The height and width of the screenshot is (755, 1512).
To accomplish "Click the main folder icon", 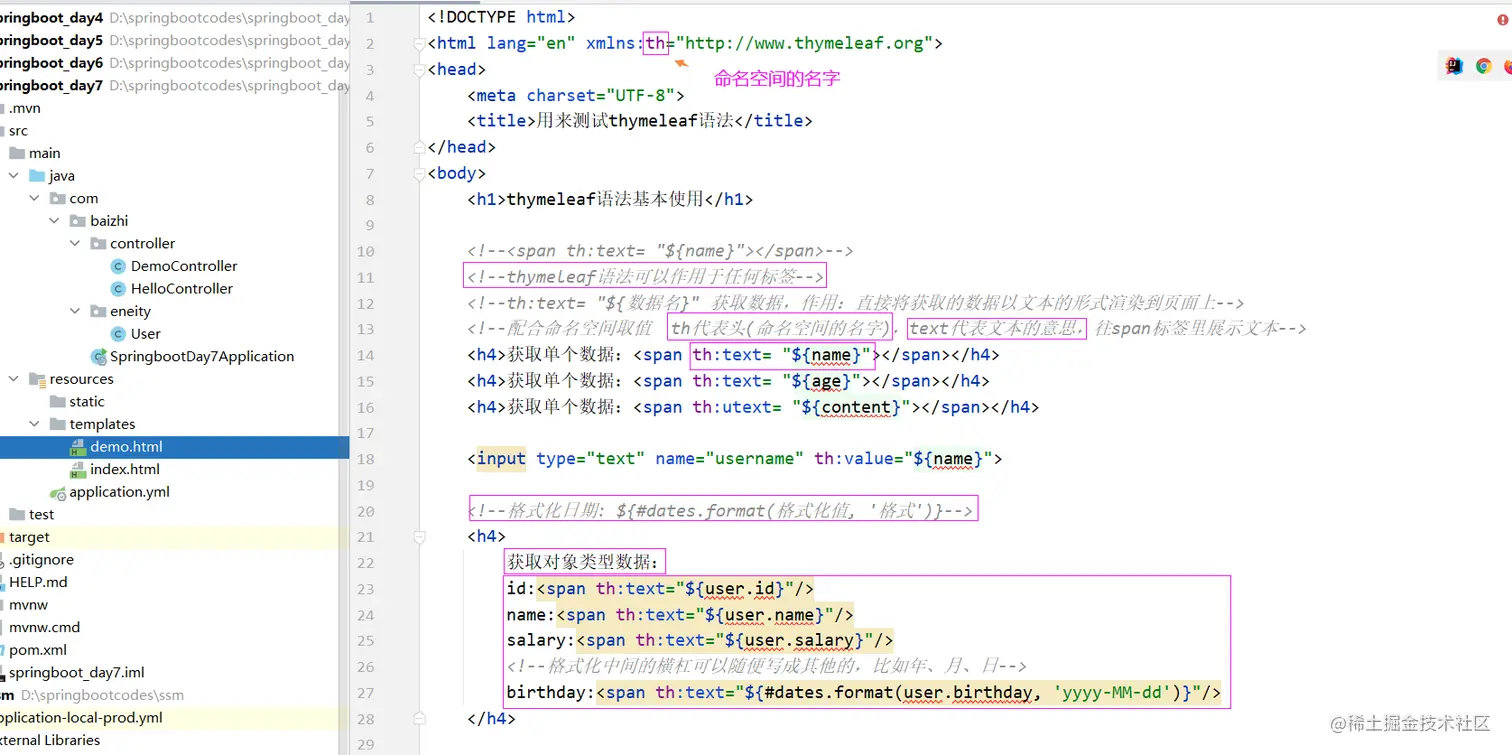I will 17,153.
